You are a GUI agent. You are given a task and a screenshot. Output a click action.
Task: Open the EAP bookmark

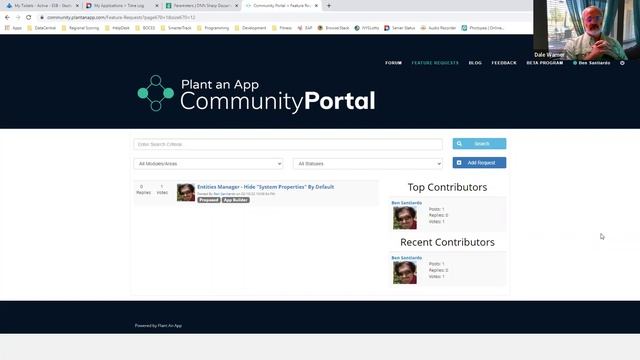pyautogui.click(x=304, y=28)
